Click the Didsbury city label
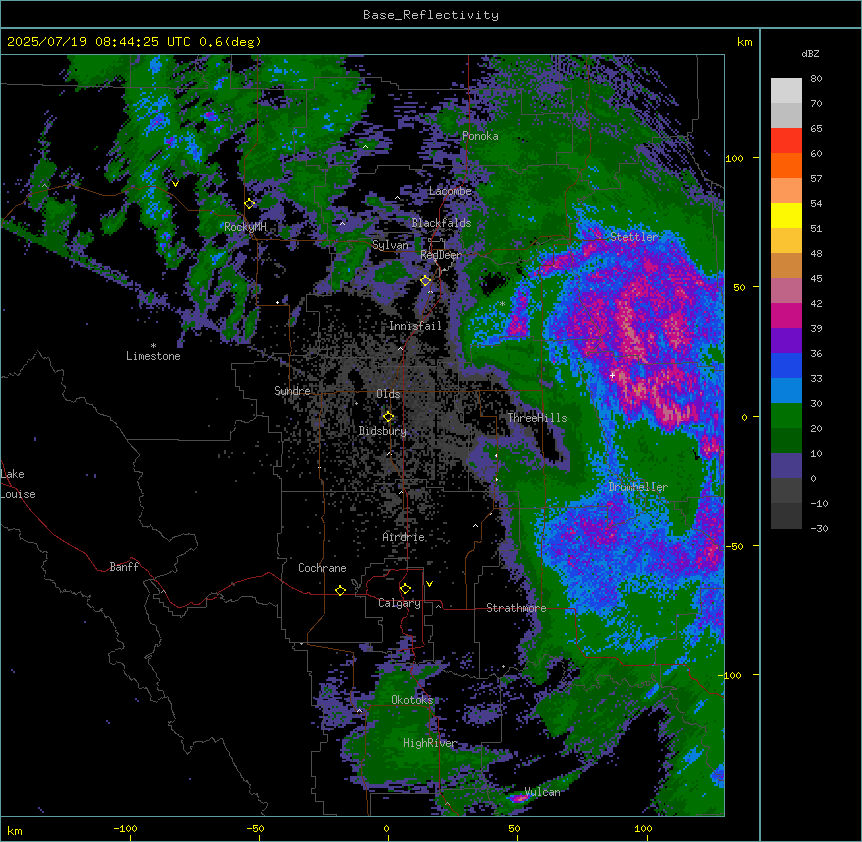 pyautogui.click(x=383, y=431)
